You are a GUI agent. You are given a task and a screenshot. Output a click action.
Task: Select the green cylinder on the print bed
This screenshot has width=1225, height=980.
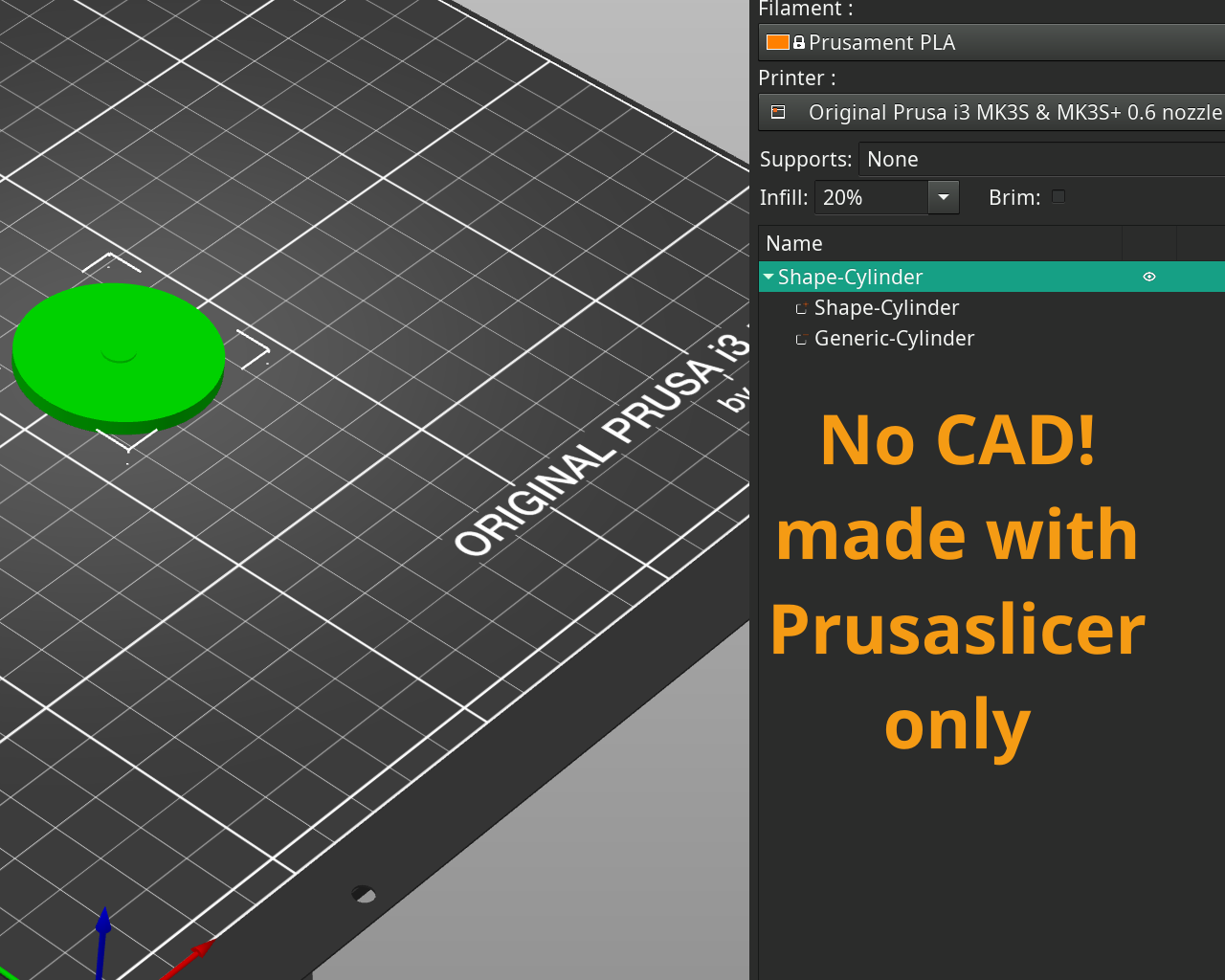pyautogui.click(x=119, y=356)
